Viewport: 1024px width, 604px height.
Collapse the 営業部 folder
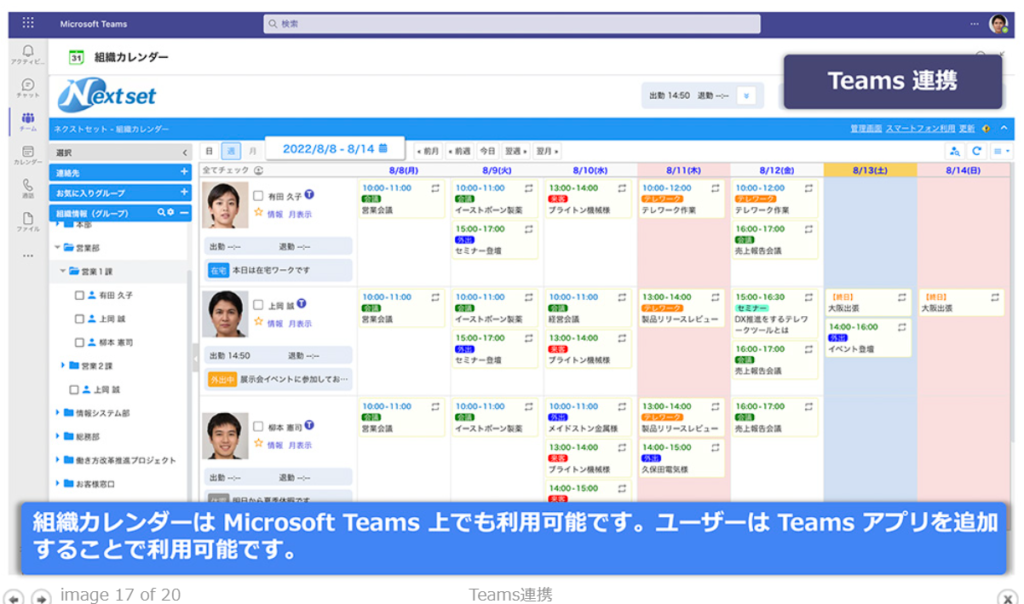point(57,247)
